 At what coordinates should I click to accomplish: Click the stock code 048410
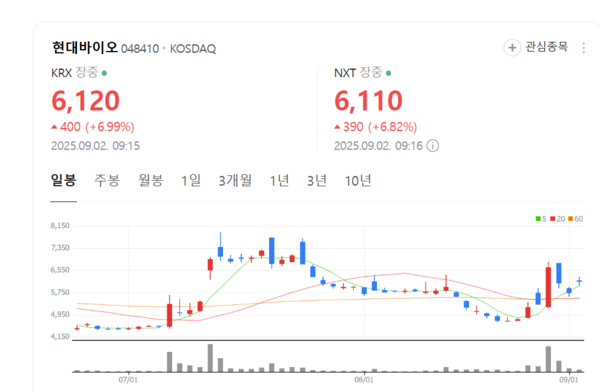pyautogui.click(x=140, y=49)
